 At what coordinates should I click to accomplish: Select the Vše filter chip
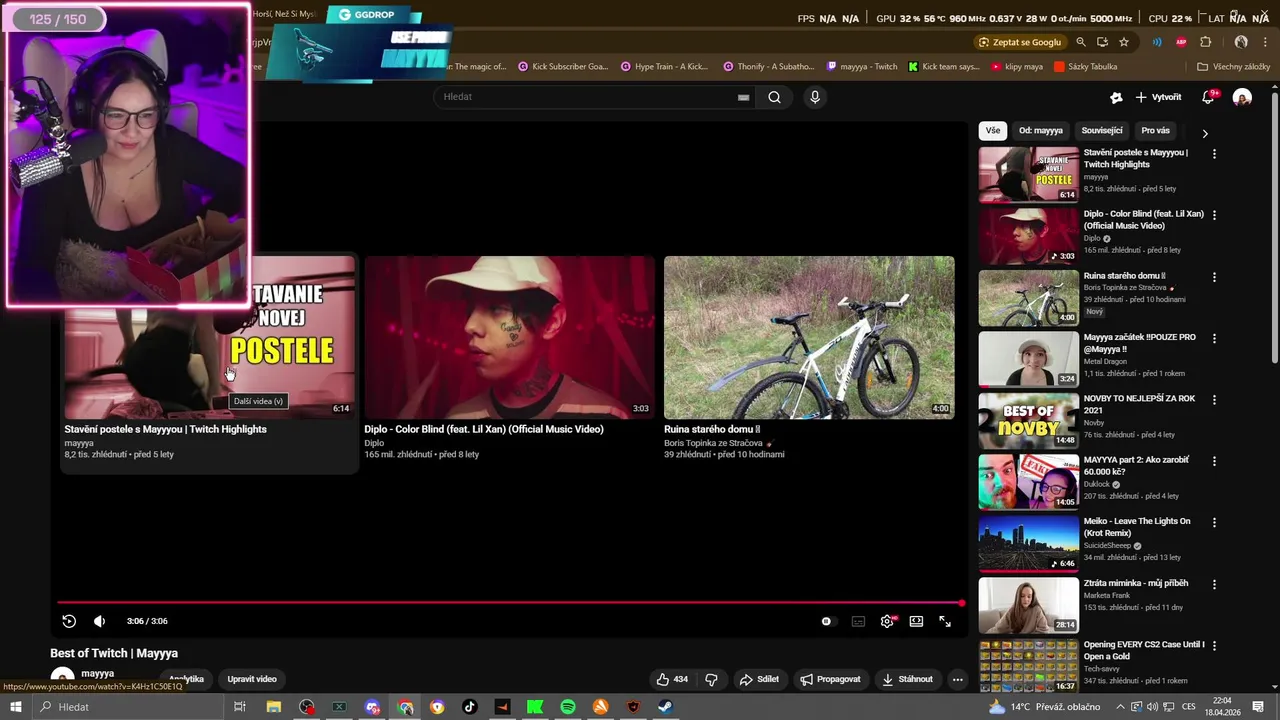(992, 131)
